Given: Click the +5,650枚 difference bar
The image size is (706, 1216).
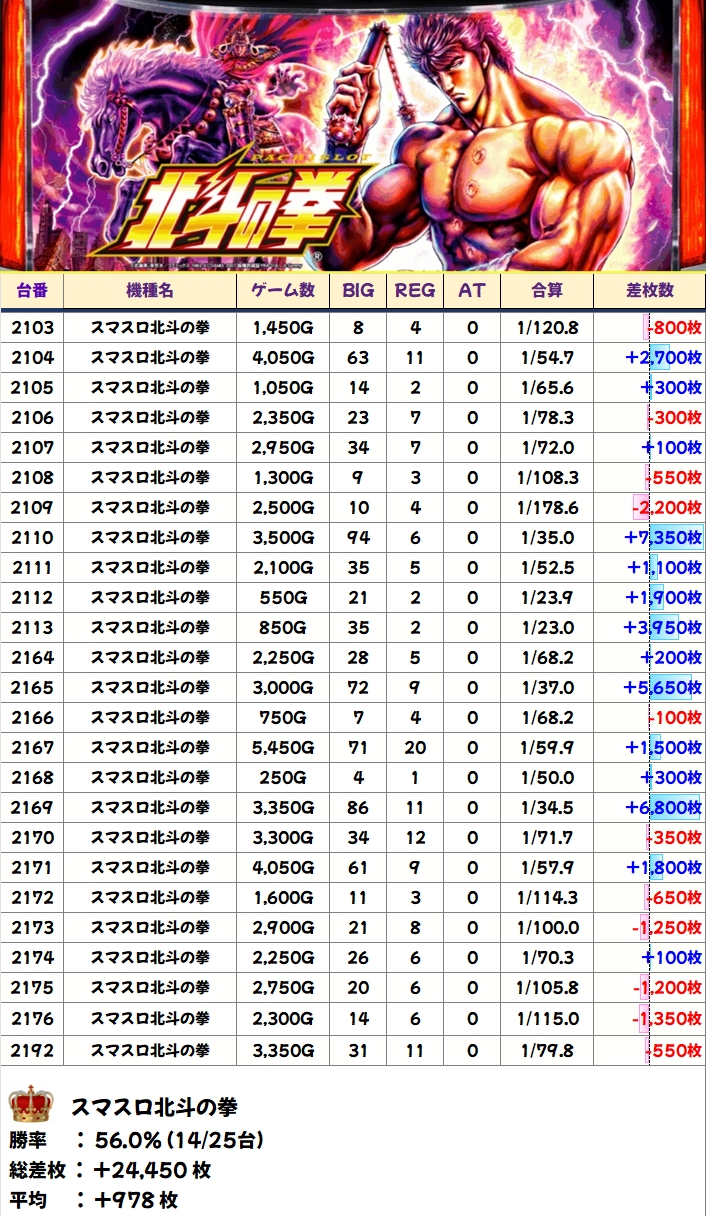Looking at the screenshot, I should (x=670, y=688).
